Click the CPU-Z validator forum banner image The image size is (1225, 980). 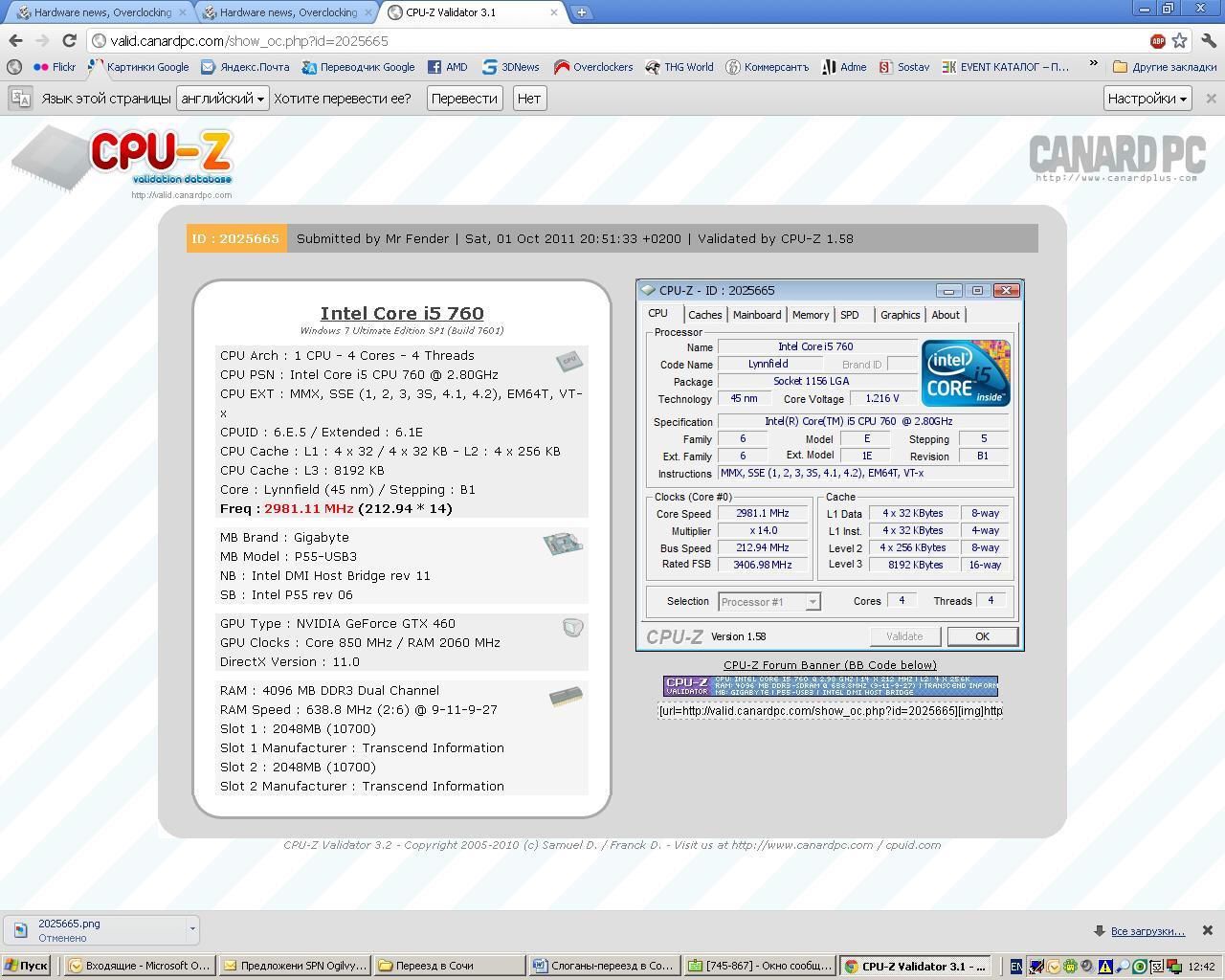(830, 686)
